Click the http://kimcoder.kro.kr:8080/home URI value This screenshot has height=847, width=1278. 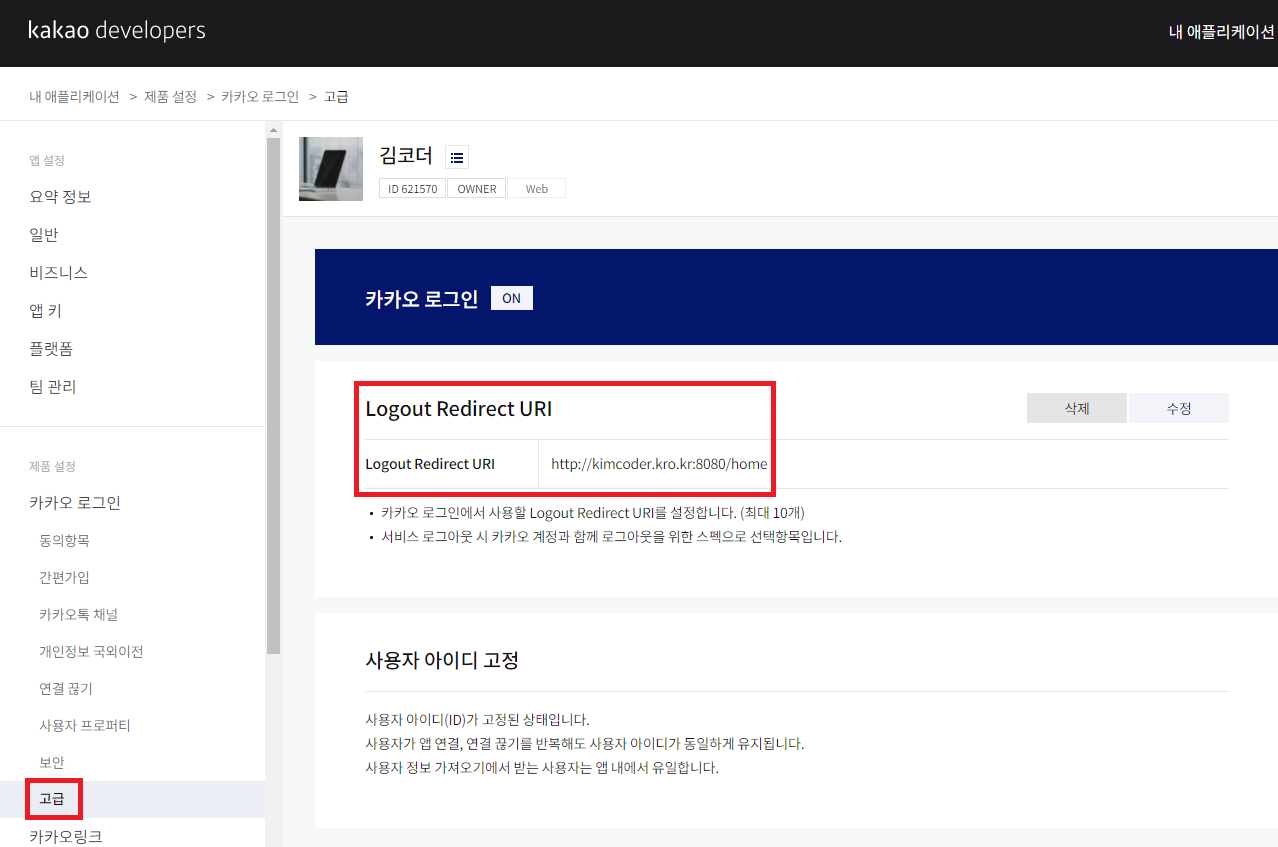(x=659, y=464)
